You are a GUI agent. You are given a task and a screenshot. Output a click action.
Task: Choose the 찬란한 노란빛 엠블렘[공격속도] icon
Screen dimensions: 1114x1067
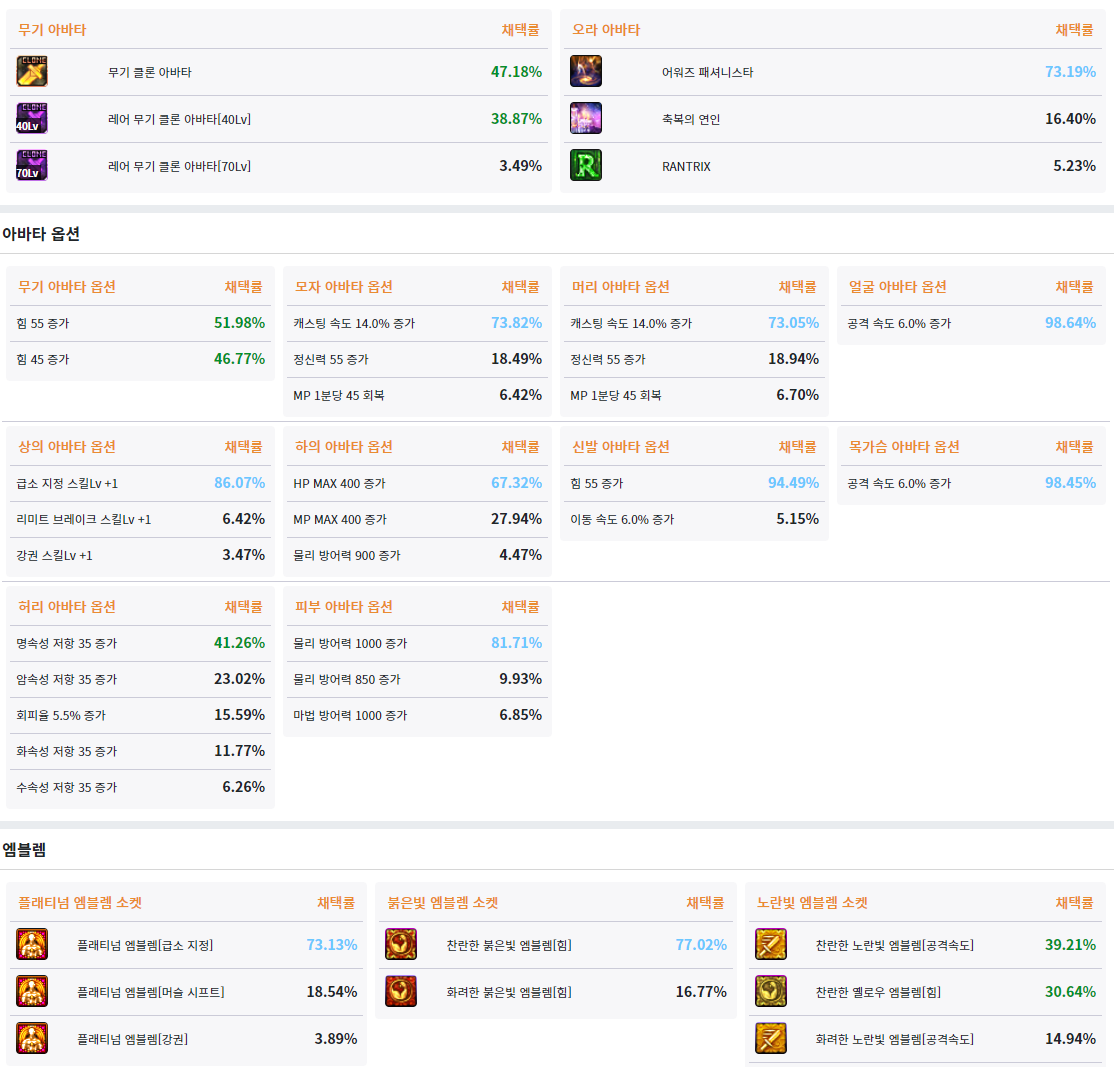pyautogui.click(x=771, y=945)
